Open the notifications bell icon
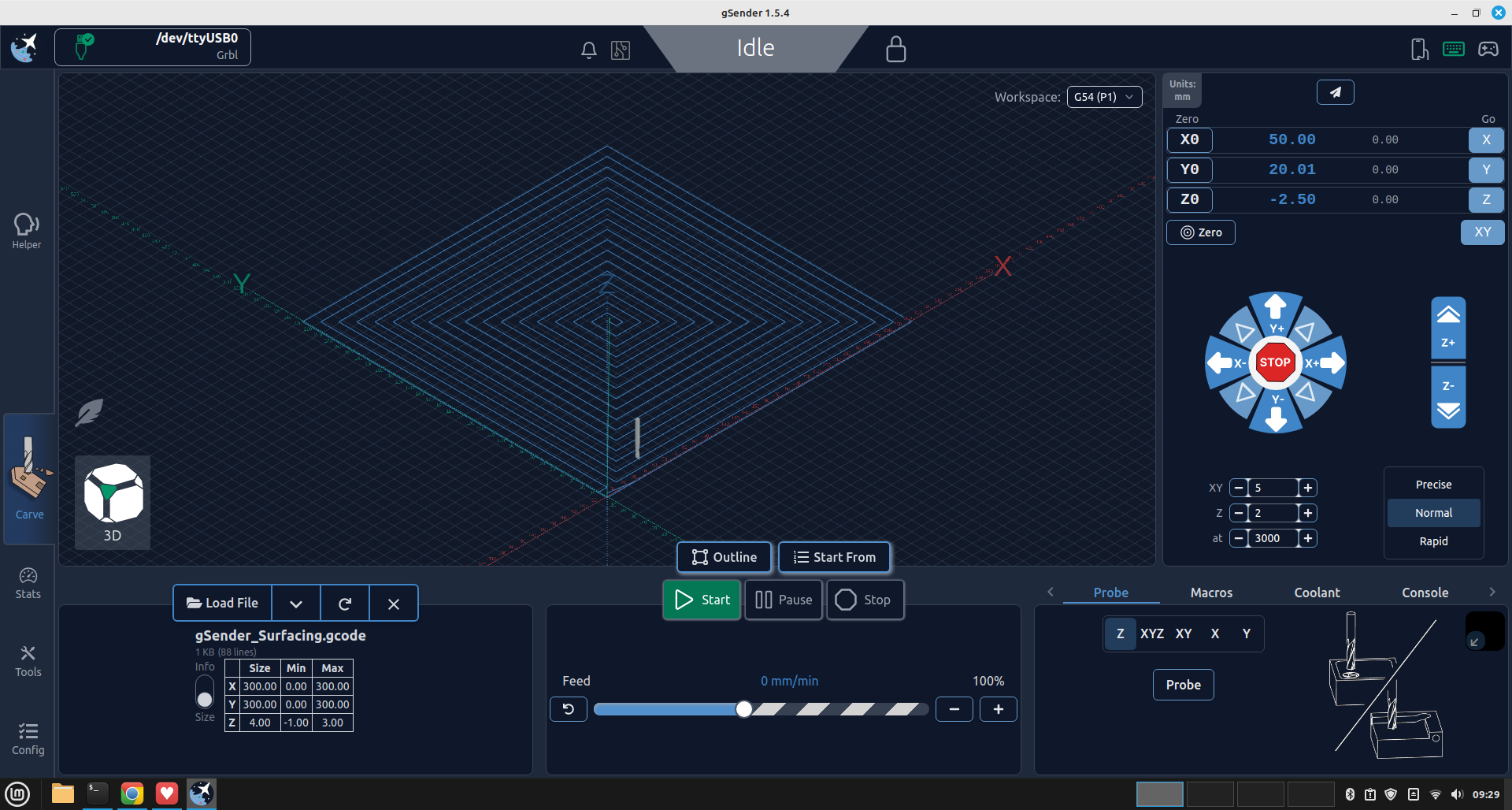The image size is (1512, 810). coord(588,50)
